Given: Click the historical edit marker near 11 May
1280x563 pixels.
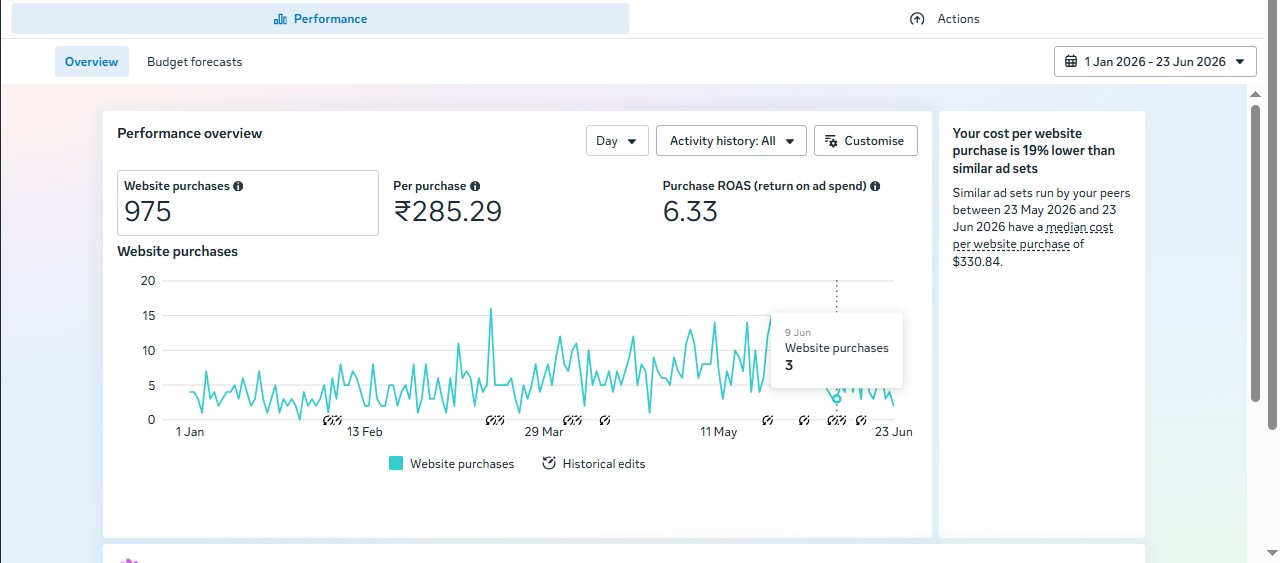Looking at the screenshot, I should [767, 421].
